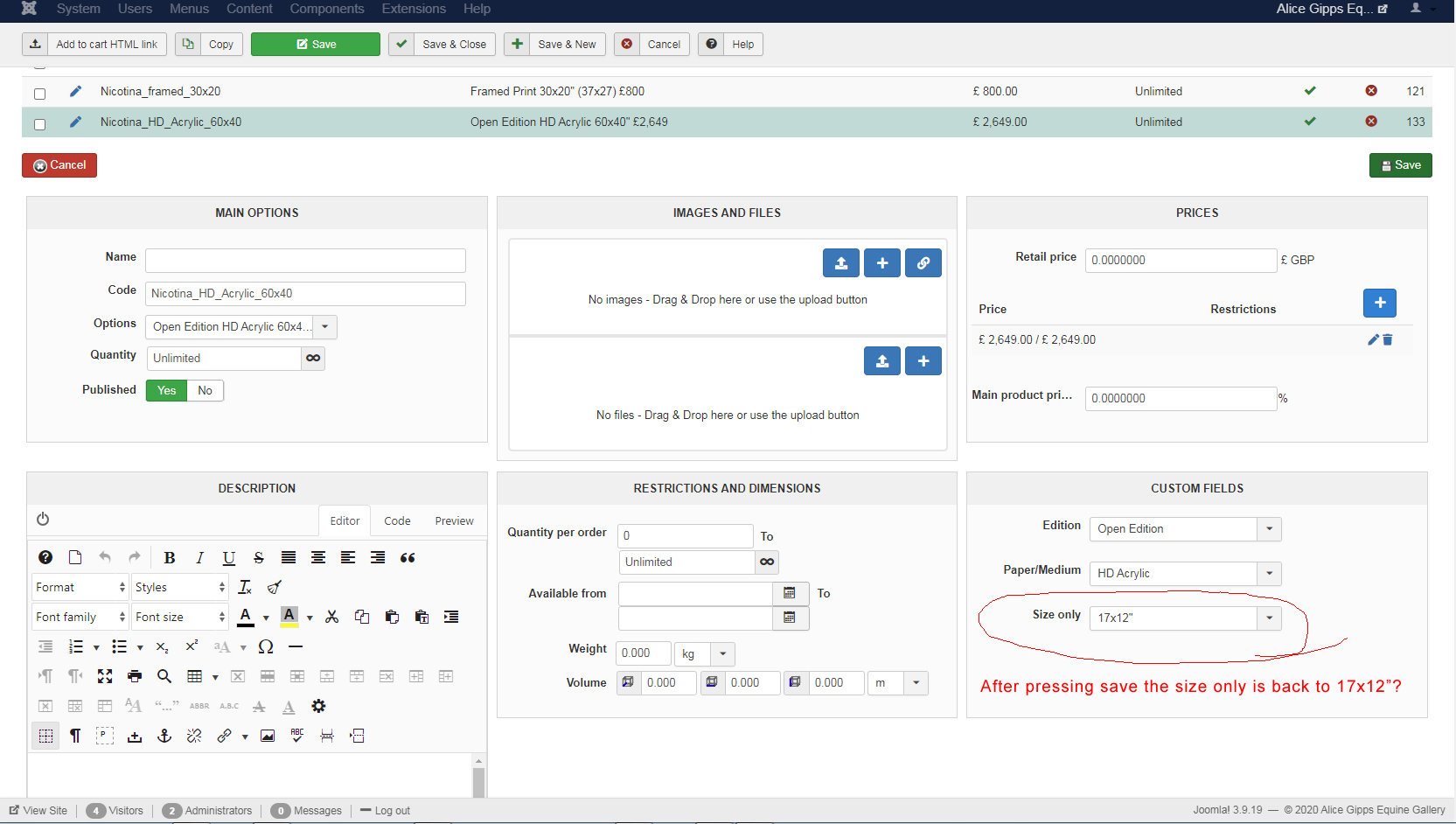The height and width of the screenshot is (824, 1456).
Task: Toggle unlimited quantity with the infinity button
Action: pos(313,359)
